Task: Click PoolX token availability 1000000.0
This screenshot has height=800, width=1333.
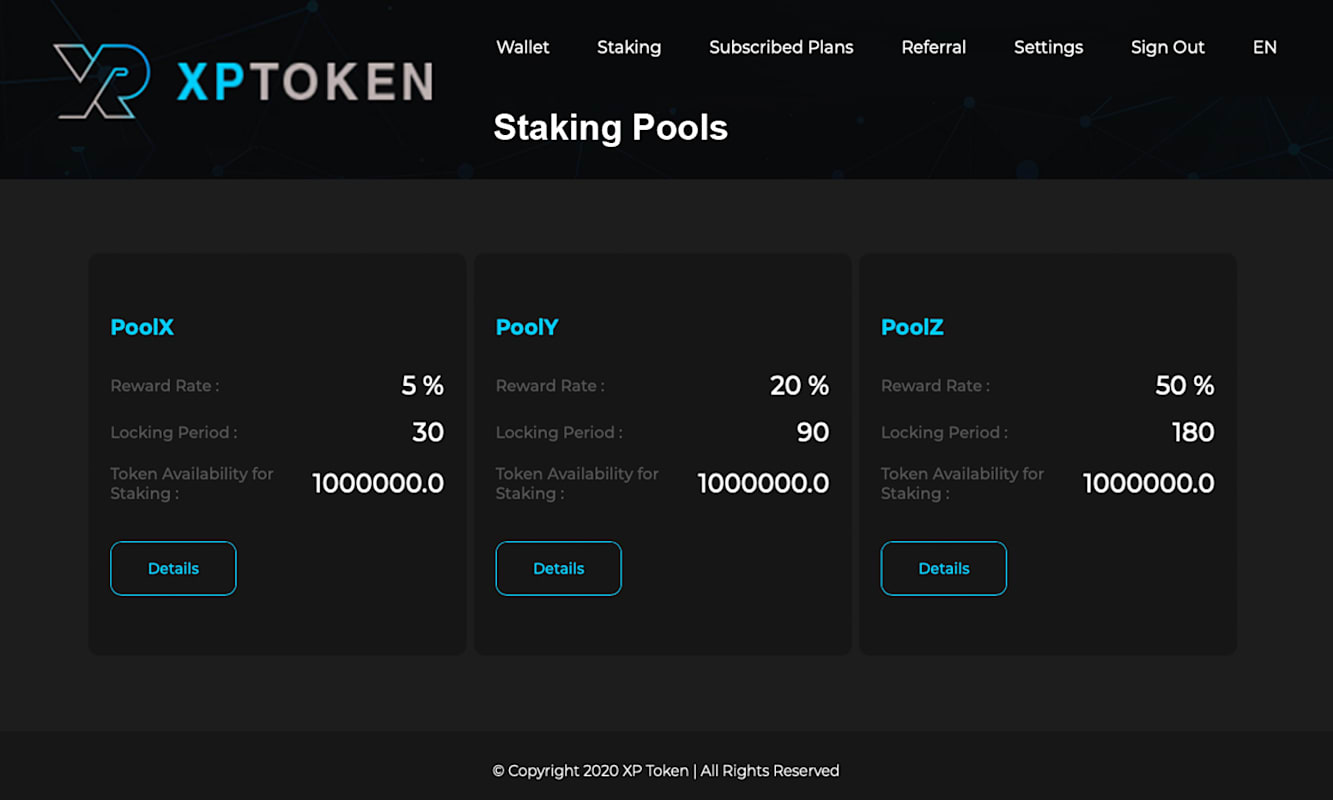Action: (378, 483)
